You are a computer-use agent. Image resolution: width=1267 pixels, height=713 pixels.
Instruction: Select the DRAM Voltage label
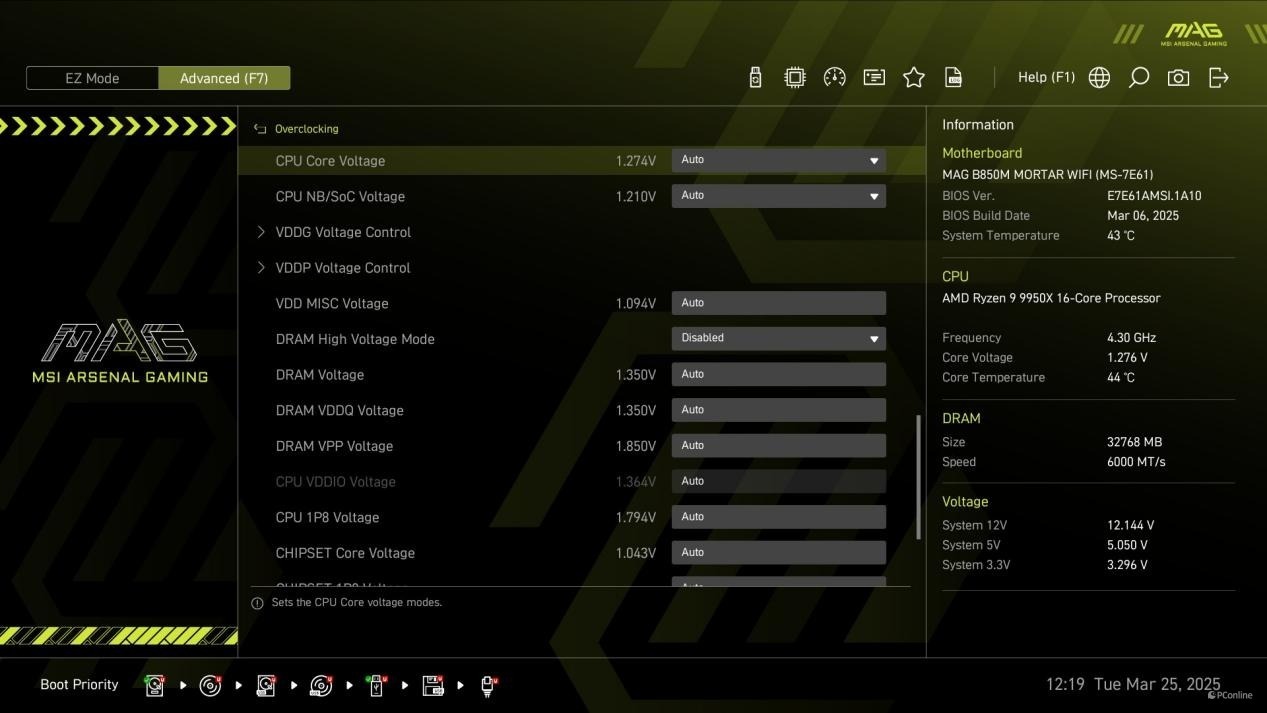click(x=320, y=375)
